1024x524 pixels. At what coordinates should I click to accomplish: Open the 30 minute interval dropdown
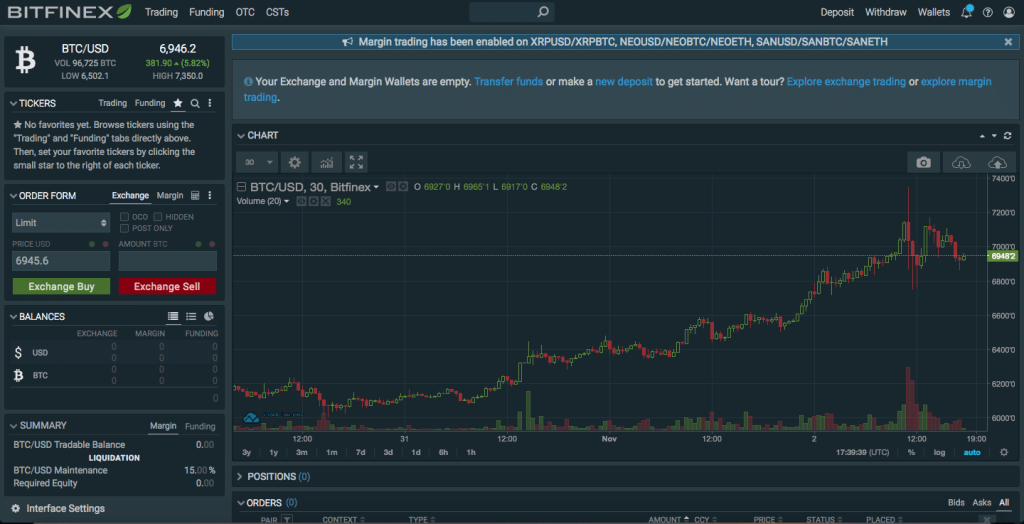[254, 162]
